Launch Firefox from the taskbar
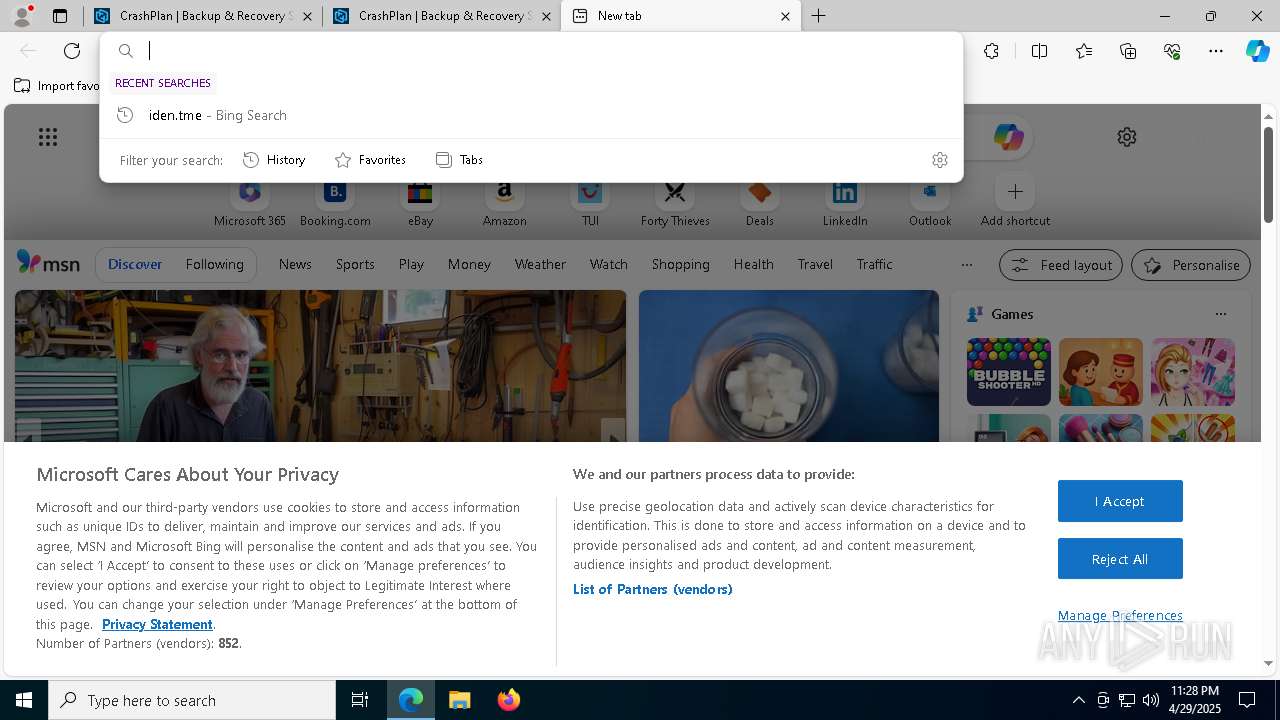 pyautogui.click(x=509, y=700)
